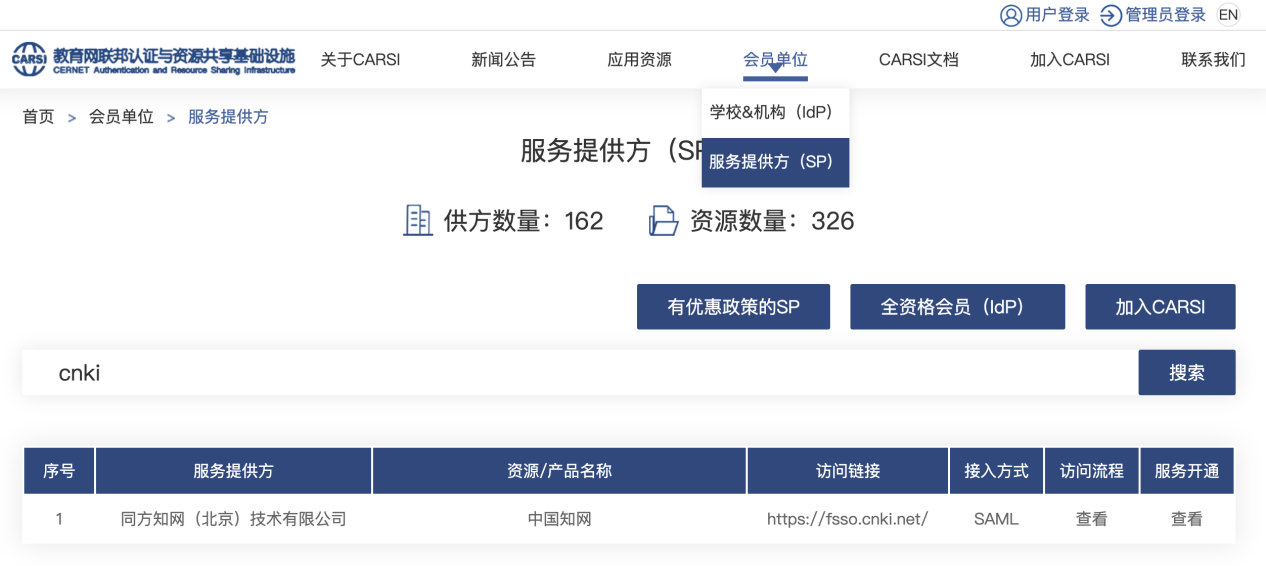1266x566 pixels.
Task: Click the CARSI logo icon
Action: (29, 59)
